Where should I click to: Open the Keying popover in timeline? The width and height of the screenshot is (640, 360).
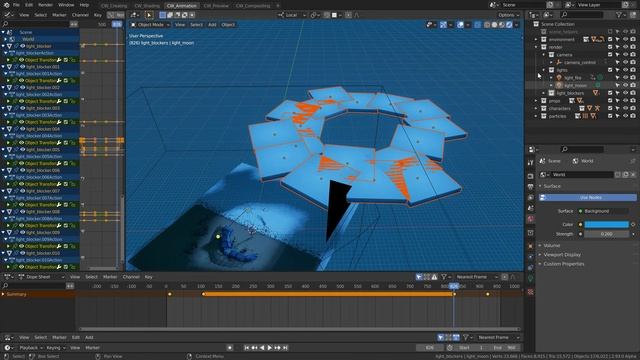[x=56, y=348]
